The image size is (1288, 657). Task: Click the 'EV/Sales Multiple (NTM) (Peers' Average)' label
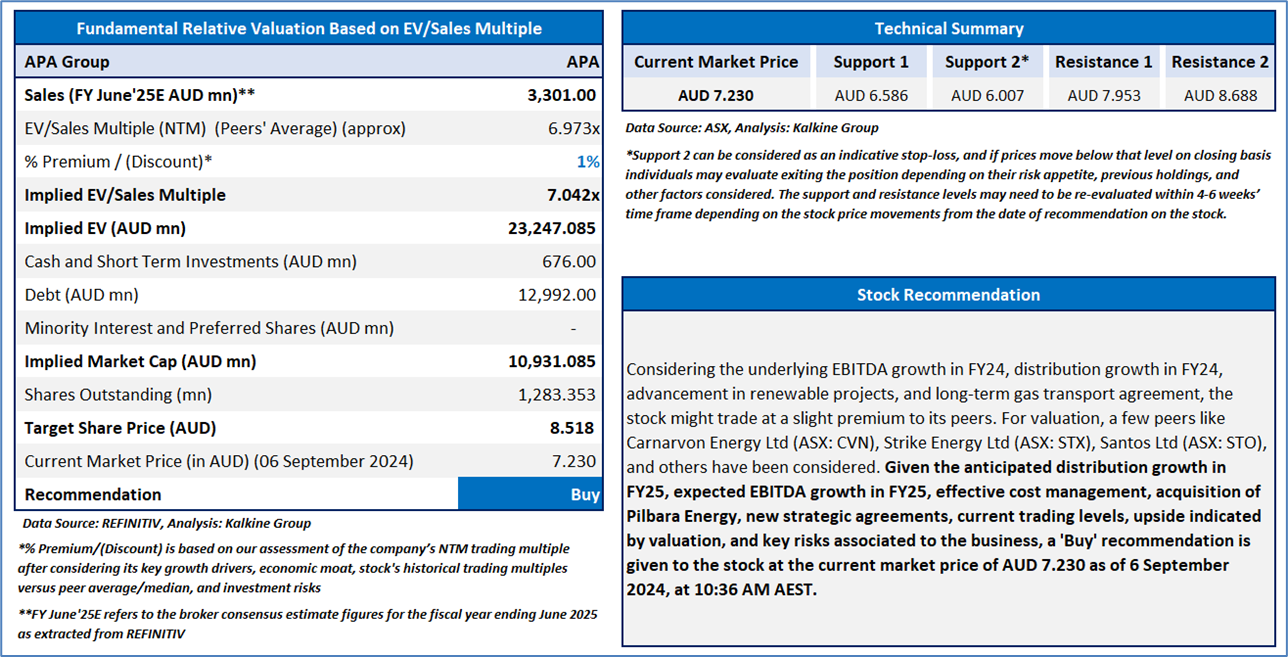pos(215,128)
